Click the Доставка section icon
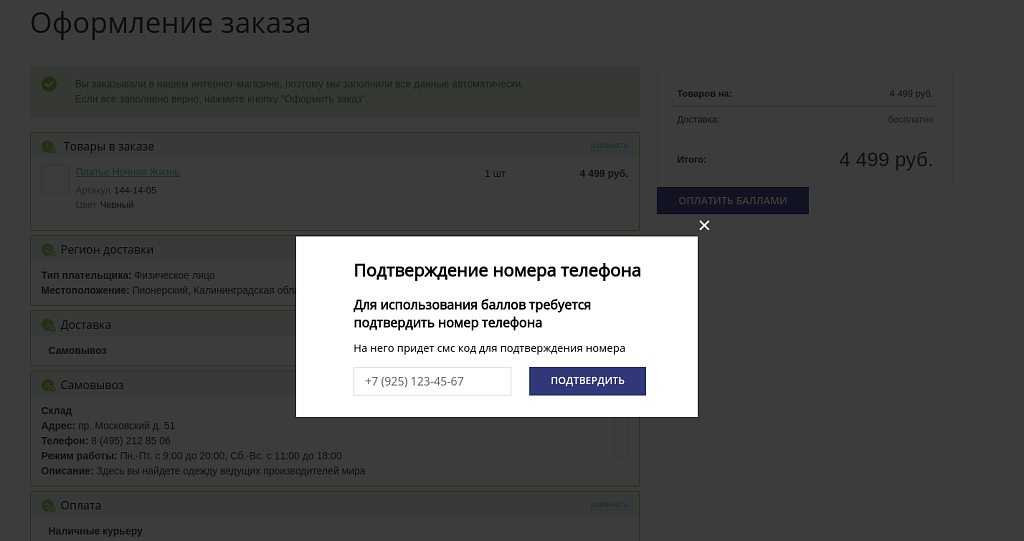Screen dimensions: 1024x541 coord(48,325)
